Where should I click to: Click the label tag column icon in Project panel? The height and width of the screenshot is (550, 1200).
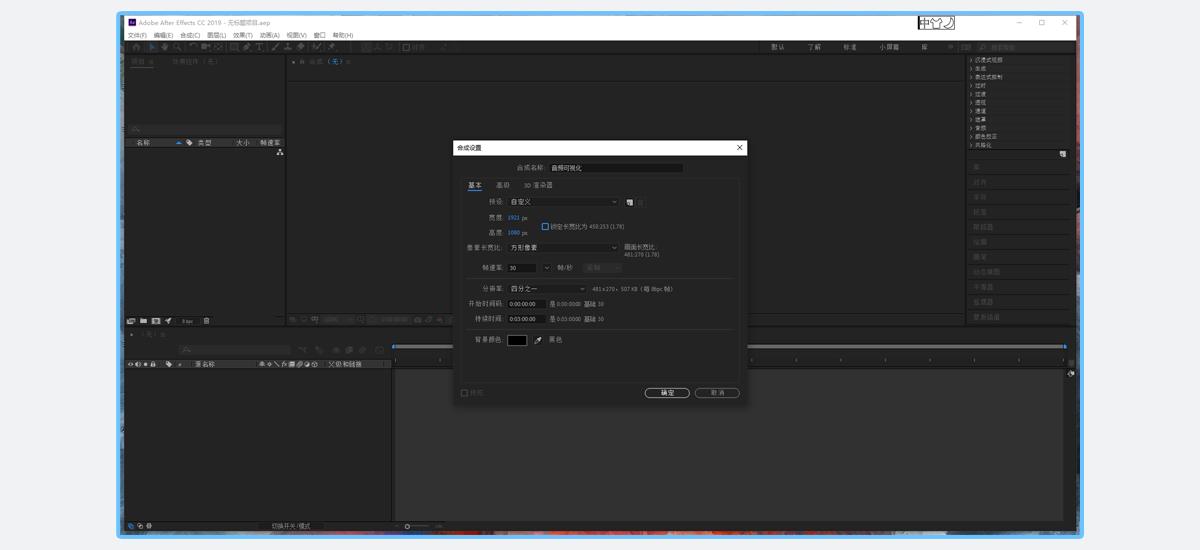(189, 143)
